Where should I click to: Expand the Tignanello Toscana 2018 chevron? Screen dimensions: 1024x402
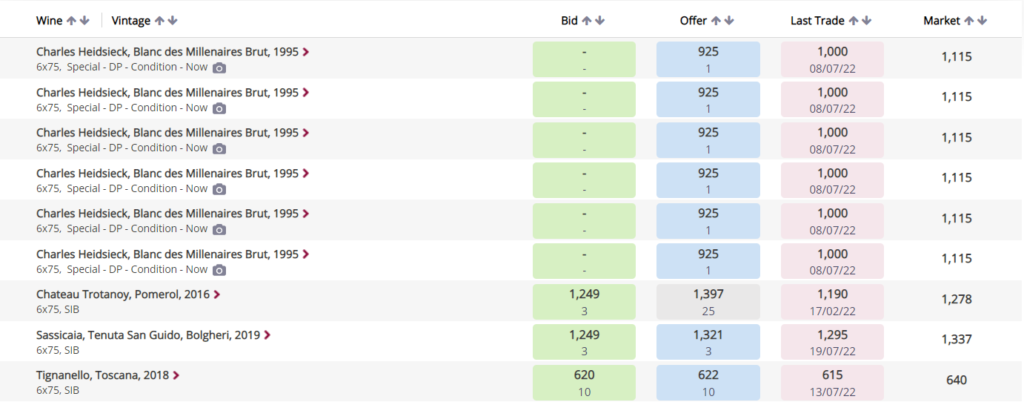point(176,375)
